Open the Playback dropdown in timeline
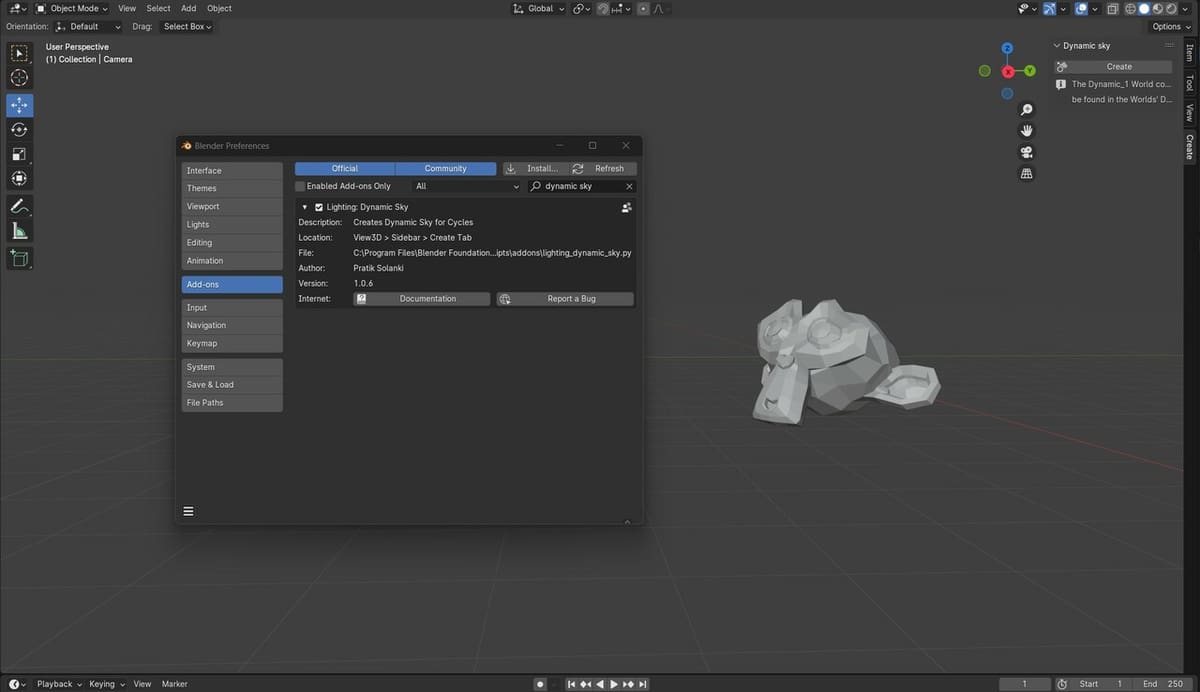 pos(58,684)
